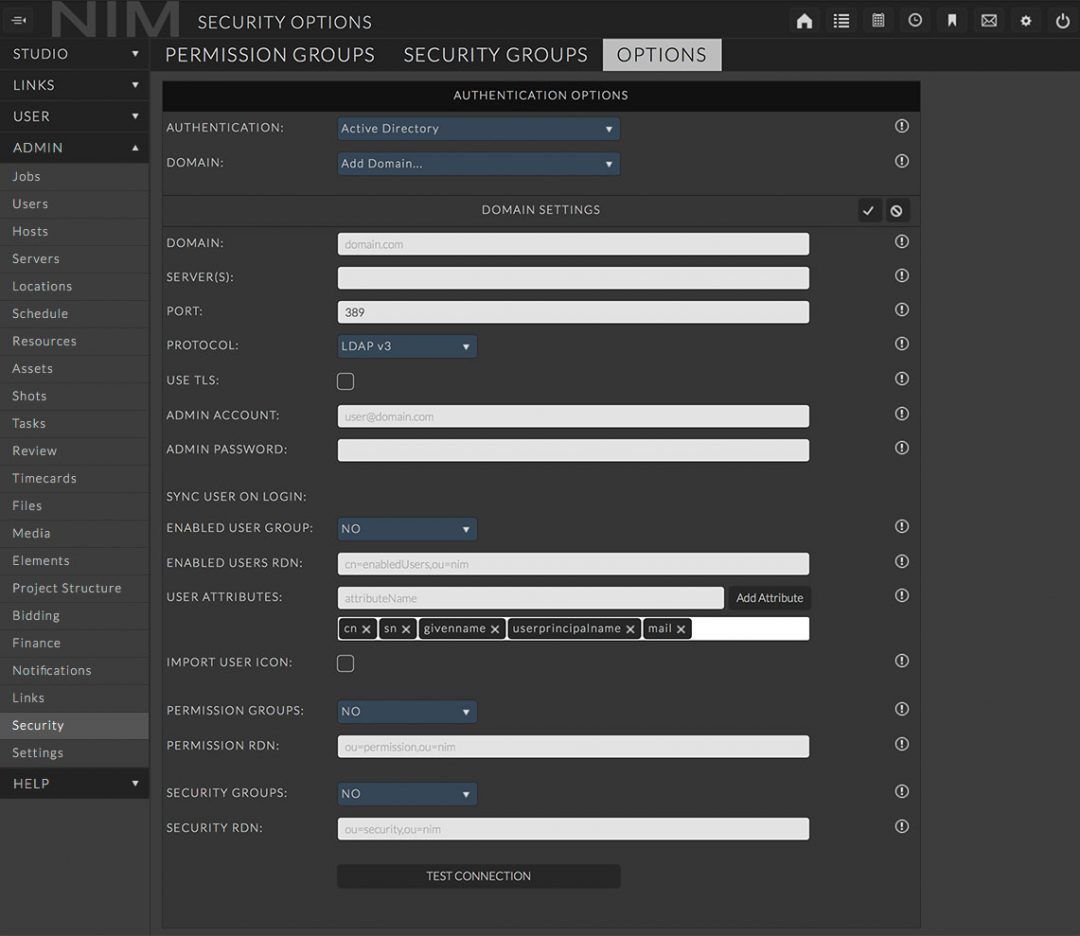Click the info icon next to Authentication
Image resolution: width=1080 pixels, height=936 pixels.
pyautogui.click(x=901, y=126)
